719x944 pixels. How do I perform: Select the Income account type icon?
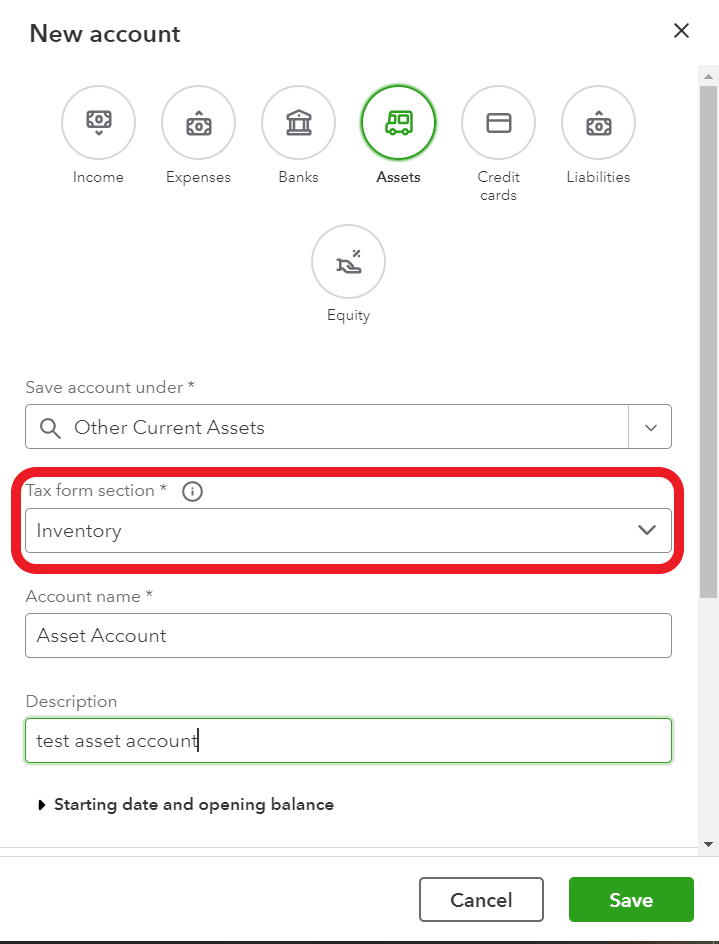(x=98, y=122)
